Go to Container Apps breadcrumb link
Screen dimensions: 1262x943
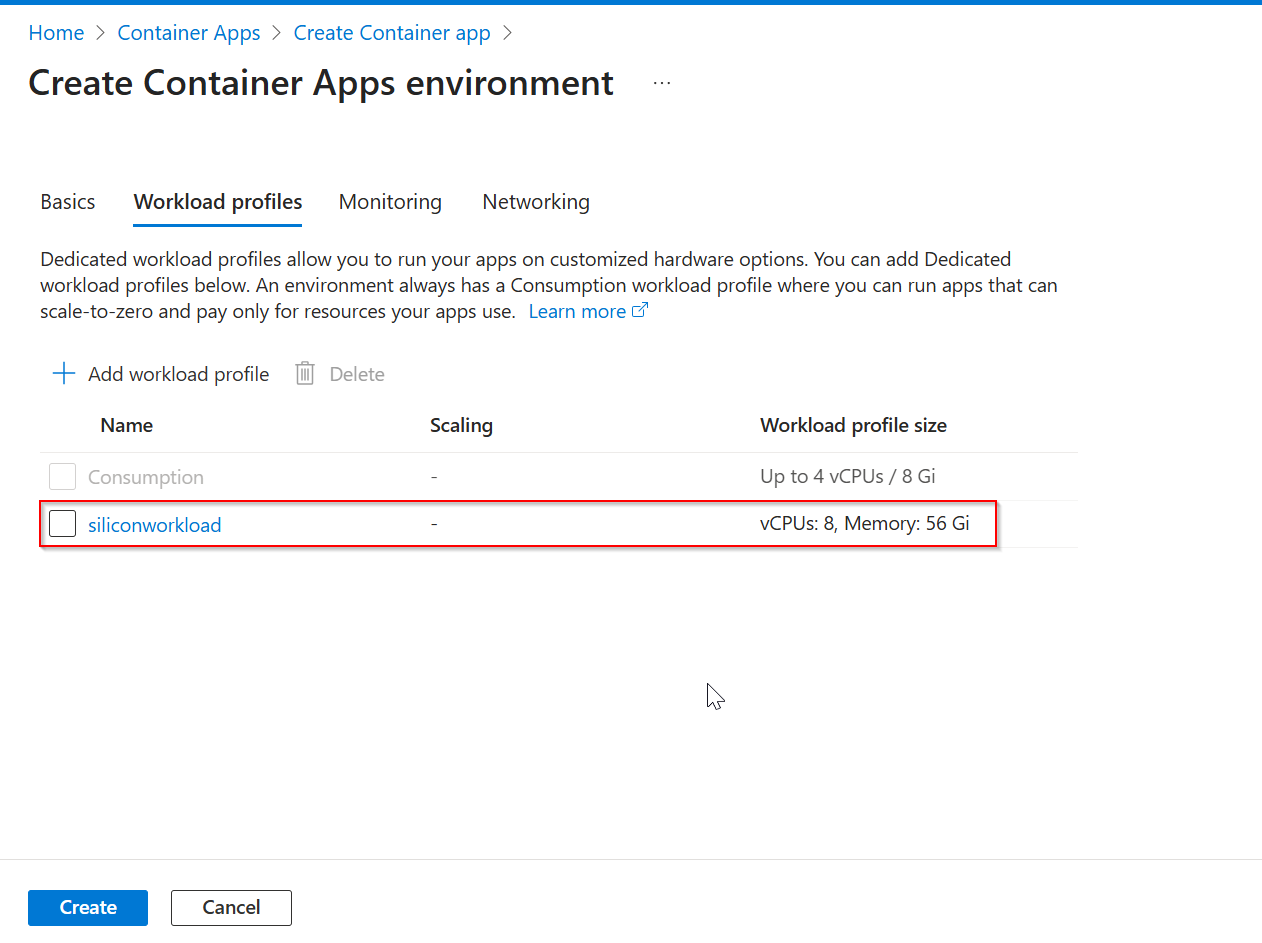point(189,33)
